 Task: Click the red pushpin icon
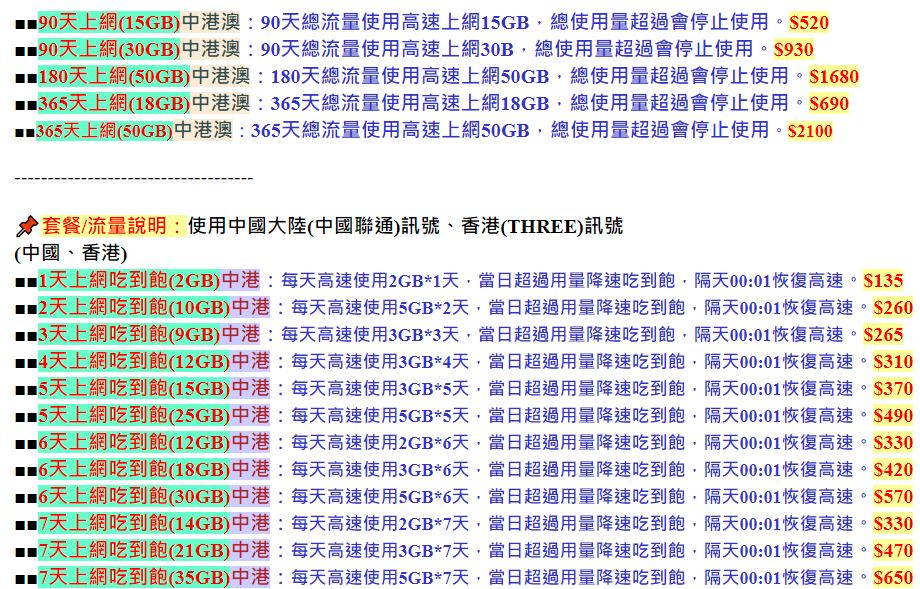tap(27, 225)
